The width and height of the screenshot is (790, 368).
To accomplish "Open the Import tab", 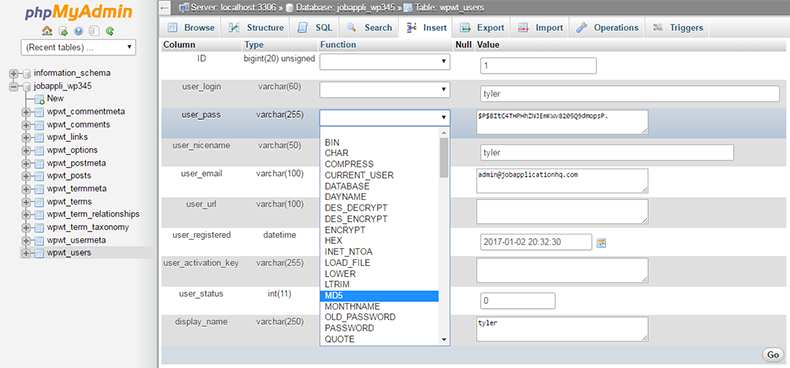I will click(541, 28).
